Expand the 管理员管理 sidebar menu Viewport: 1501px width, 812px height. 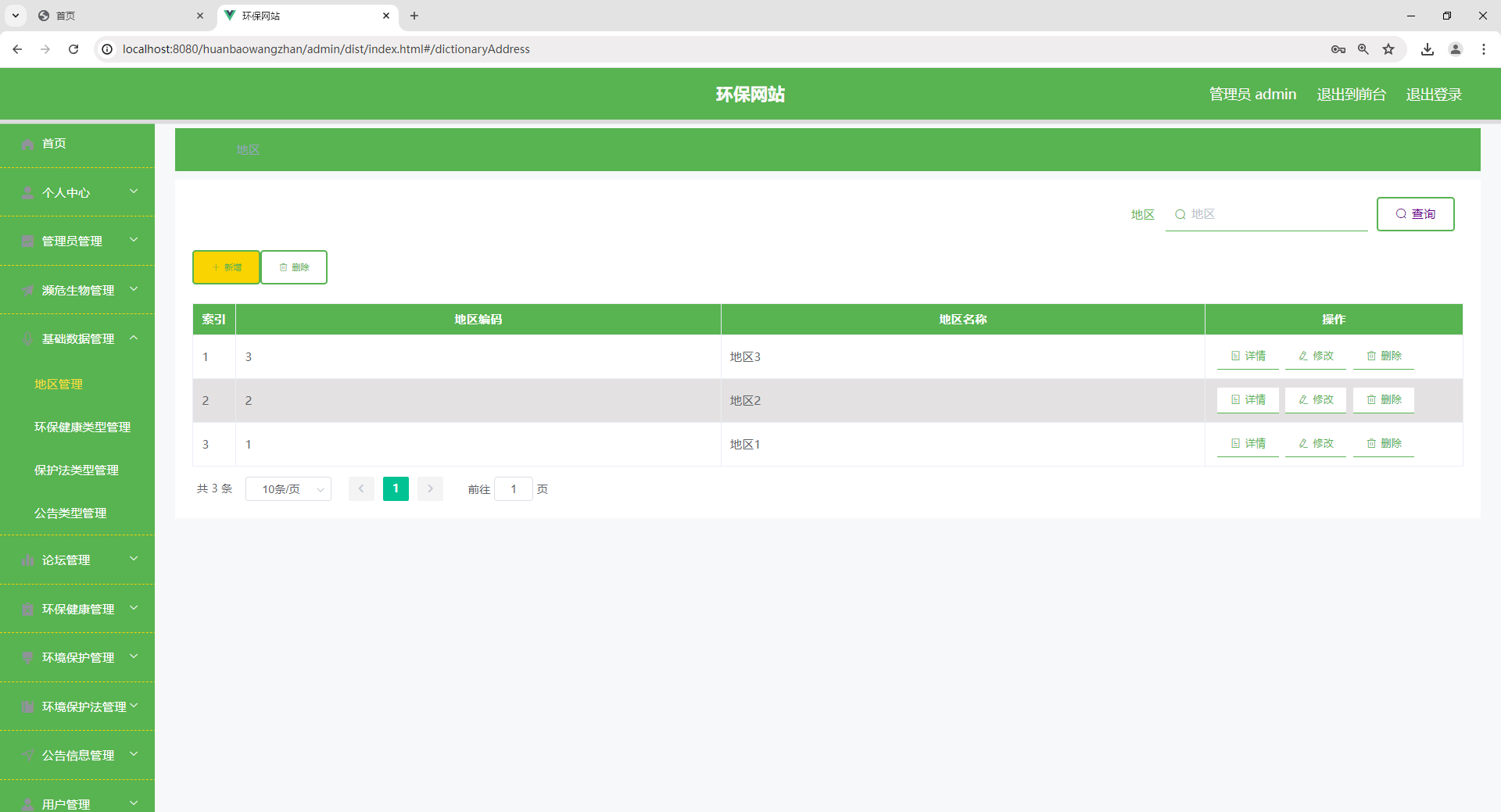(x=72, y=241)
